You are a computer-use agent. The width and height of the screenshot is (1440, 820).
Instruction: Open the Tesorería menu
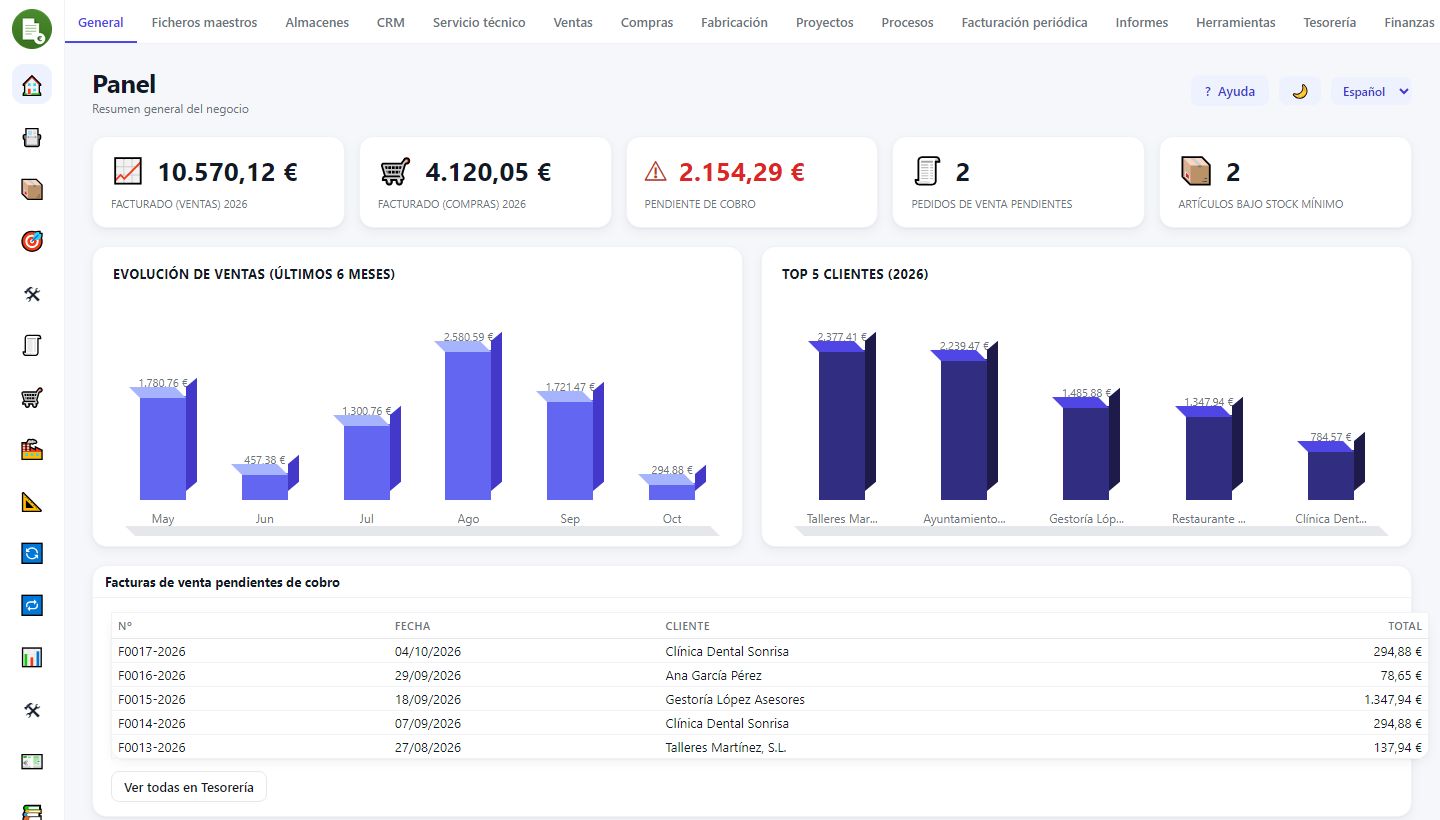tap(1330, 22)
